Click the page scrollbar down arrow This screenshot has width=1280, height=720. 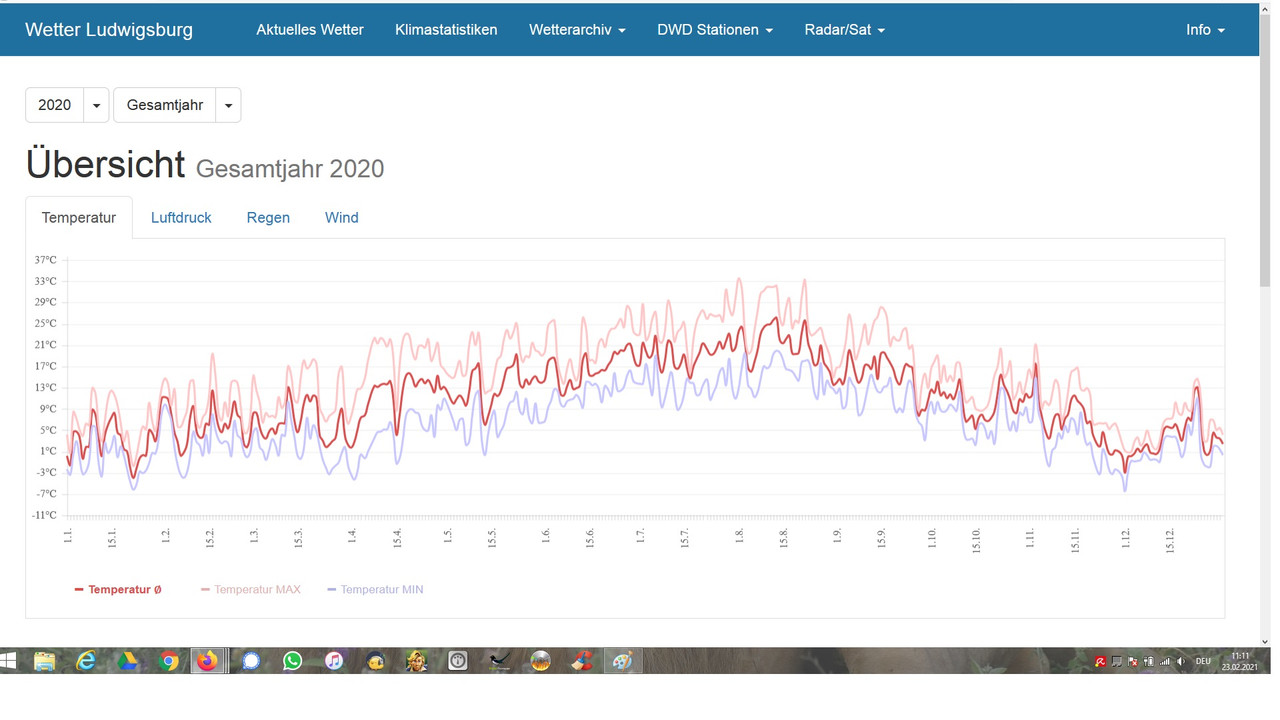1265,642
